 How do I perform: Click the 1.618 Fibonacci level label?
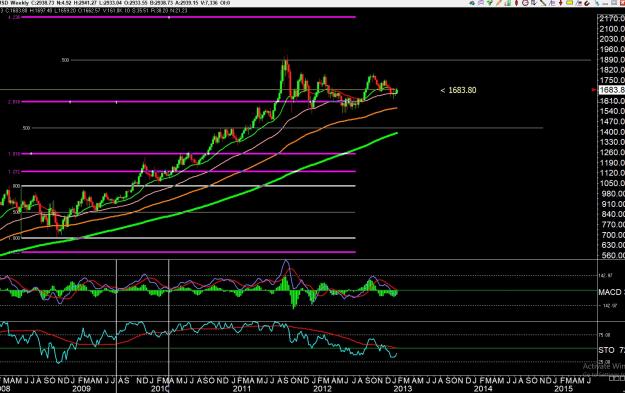click(x=14, y=154)
